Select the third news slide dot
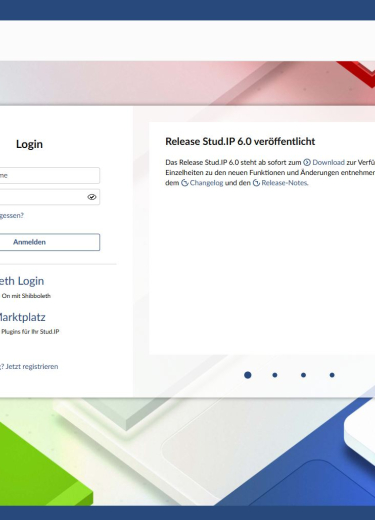 303,375
